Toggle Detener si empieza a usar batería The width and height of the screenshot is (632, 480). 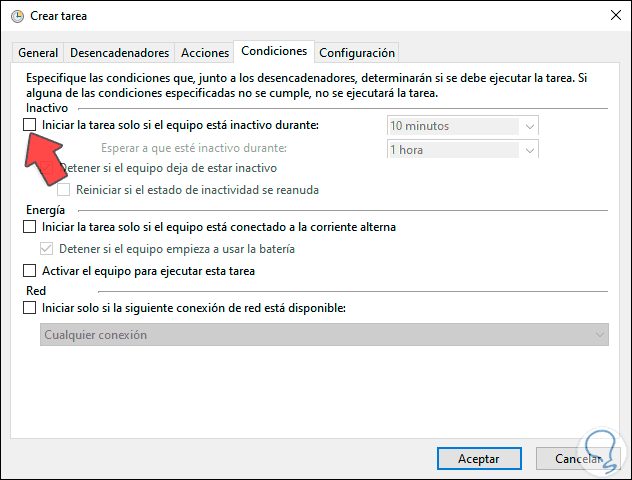point(47,248)
